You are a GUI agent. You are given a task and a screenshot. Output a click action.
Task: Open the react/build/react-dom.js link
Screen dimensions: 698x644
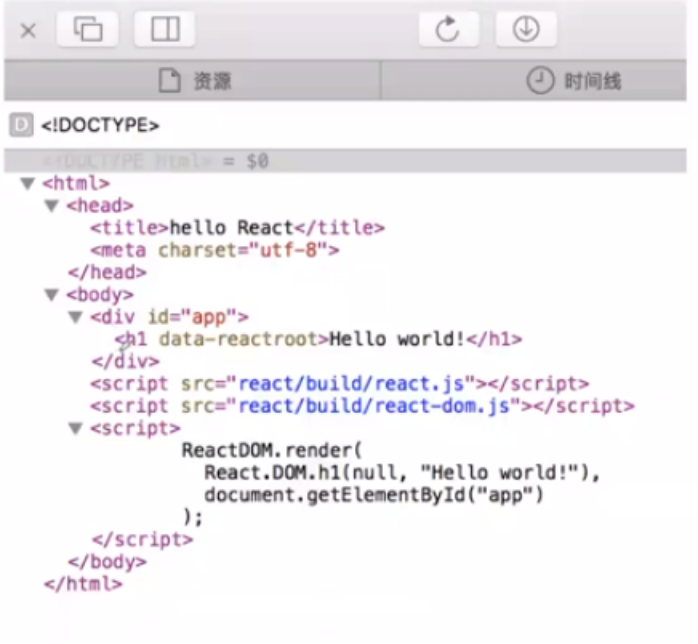374,406
